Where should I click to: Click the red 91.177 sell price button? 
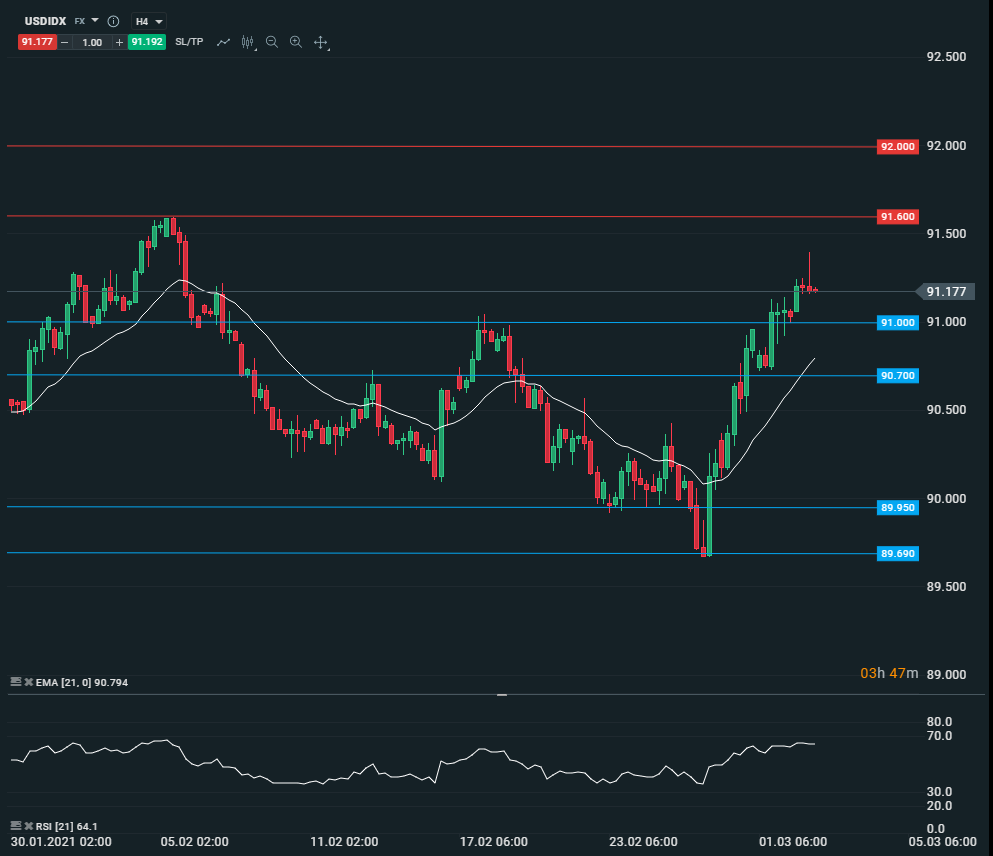tap(37, 42)
